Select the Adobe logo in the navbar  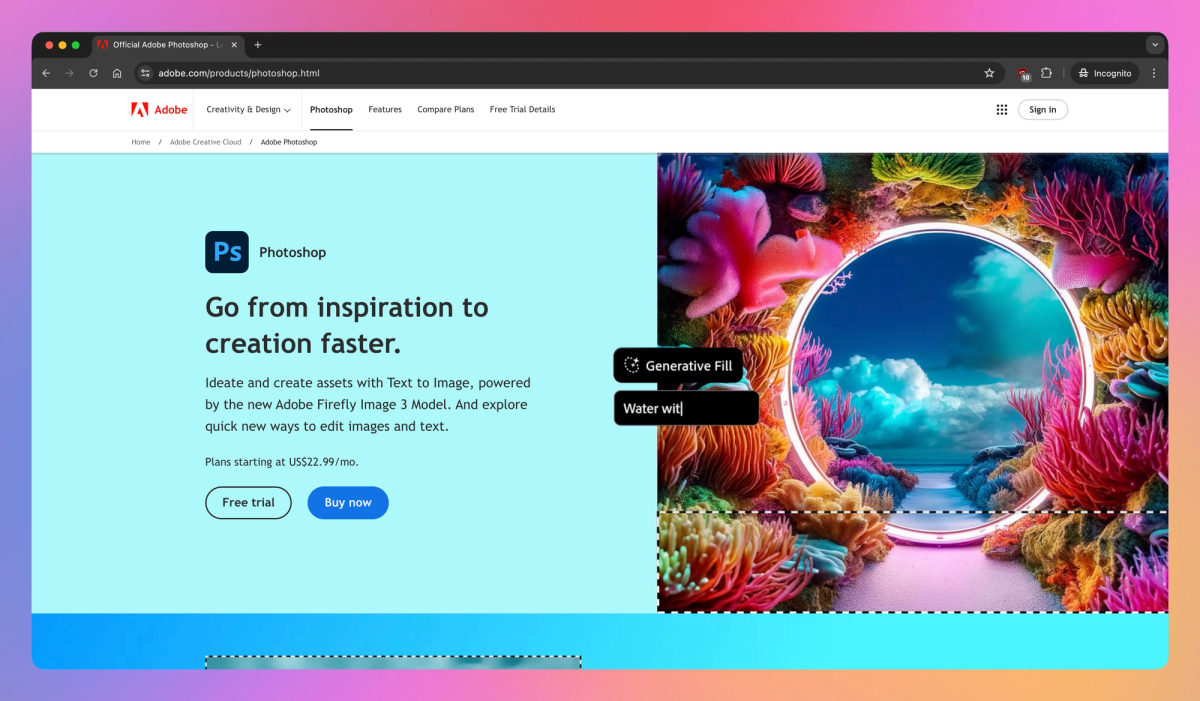pyautogui.click(x=157, y=109)
